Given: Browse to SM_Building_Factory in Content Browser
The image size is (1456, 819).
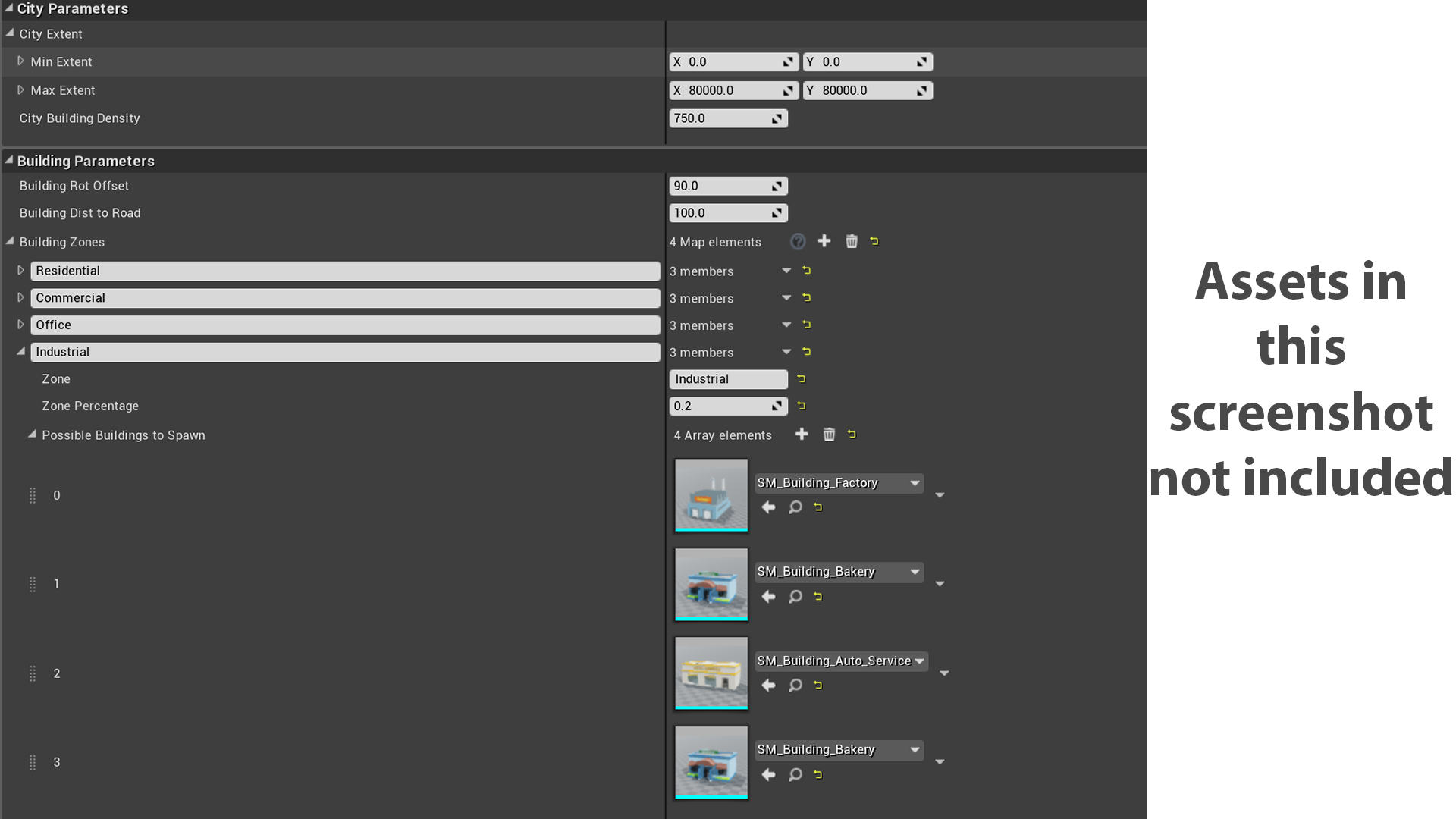Looking at the screenshot, I should tap(795, 507).
